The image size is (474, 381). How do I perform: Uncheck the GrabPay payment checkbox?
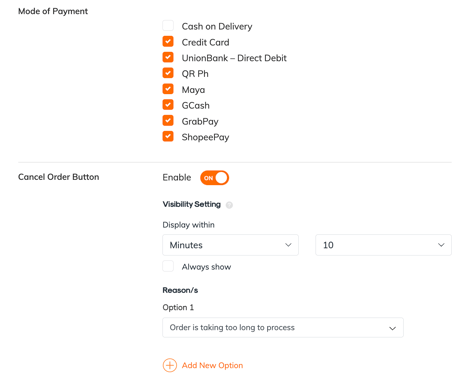168,120
